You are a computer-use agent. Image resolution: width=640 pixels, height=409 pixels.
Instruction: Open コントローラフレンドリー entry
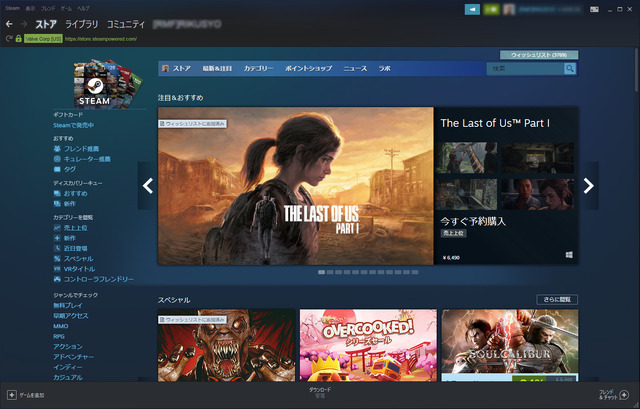click(x=93, y=279)
